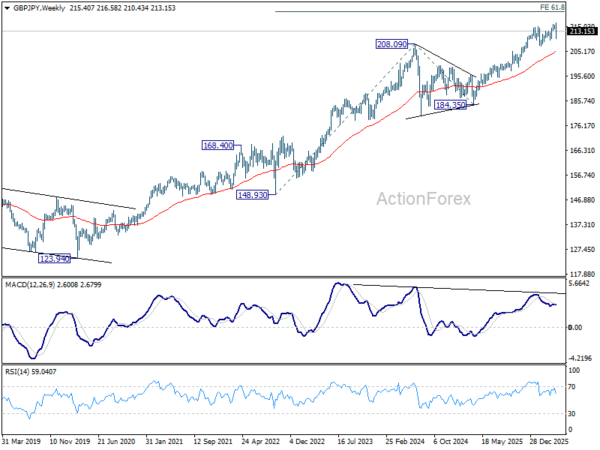The width and height of the screenshot is (600, 450).
Task: Select the 208.090 price label
Action: 392,44
